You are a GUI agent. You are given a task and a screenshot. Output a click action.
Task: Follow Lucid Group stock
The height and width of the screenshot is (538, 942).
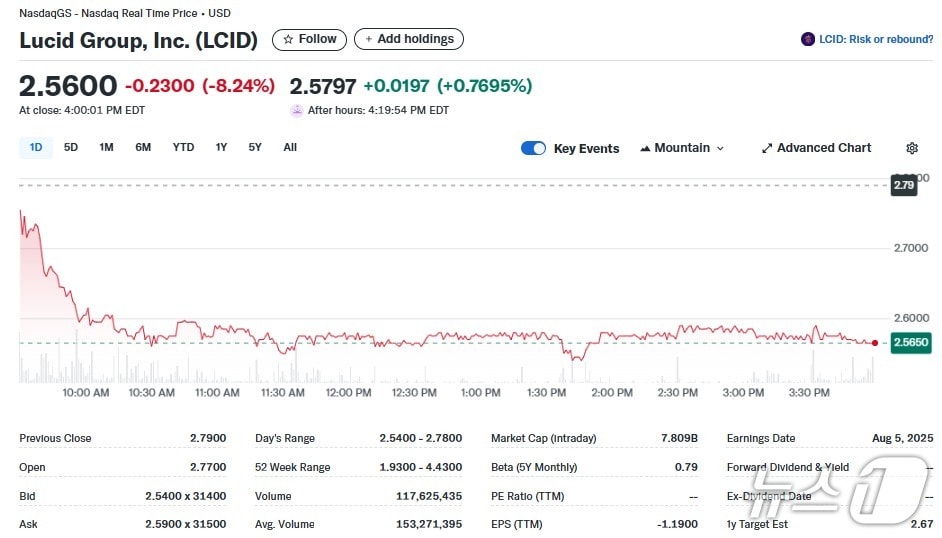pyautogui.click(x=310, y=39)
